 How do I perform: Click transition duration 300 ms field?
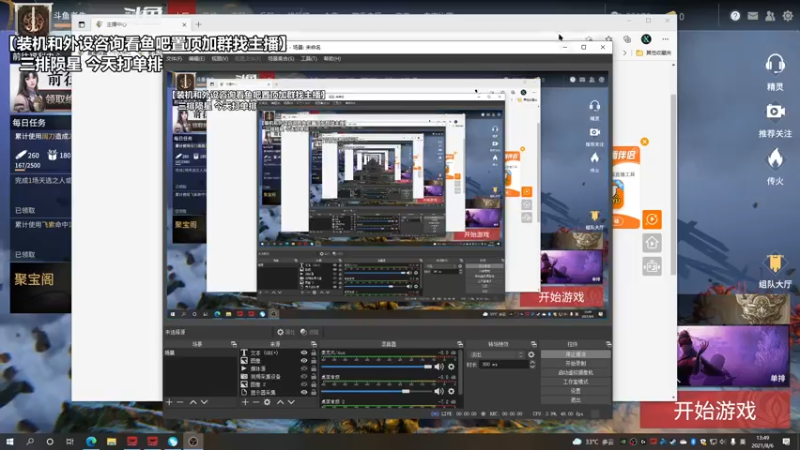[504, 364]
